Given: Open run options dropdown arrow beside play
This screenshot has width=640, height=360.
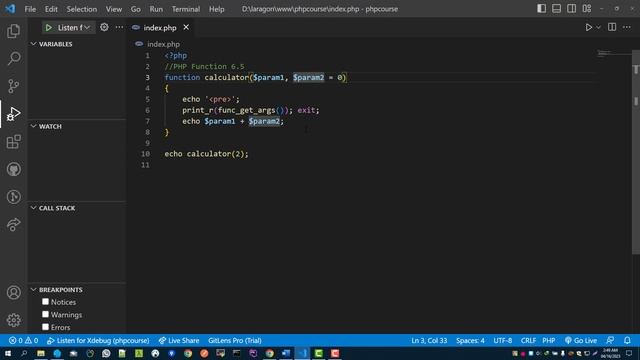Looking at the screenshot, I should [598, 27].
